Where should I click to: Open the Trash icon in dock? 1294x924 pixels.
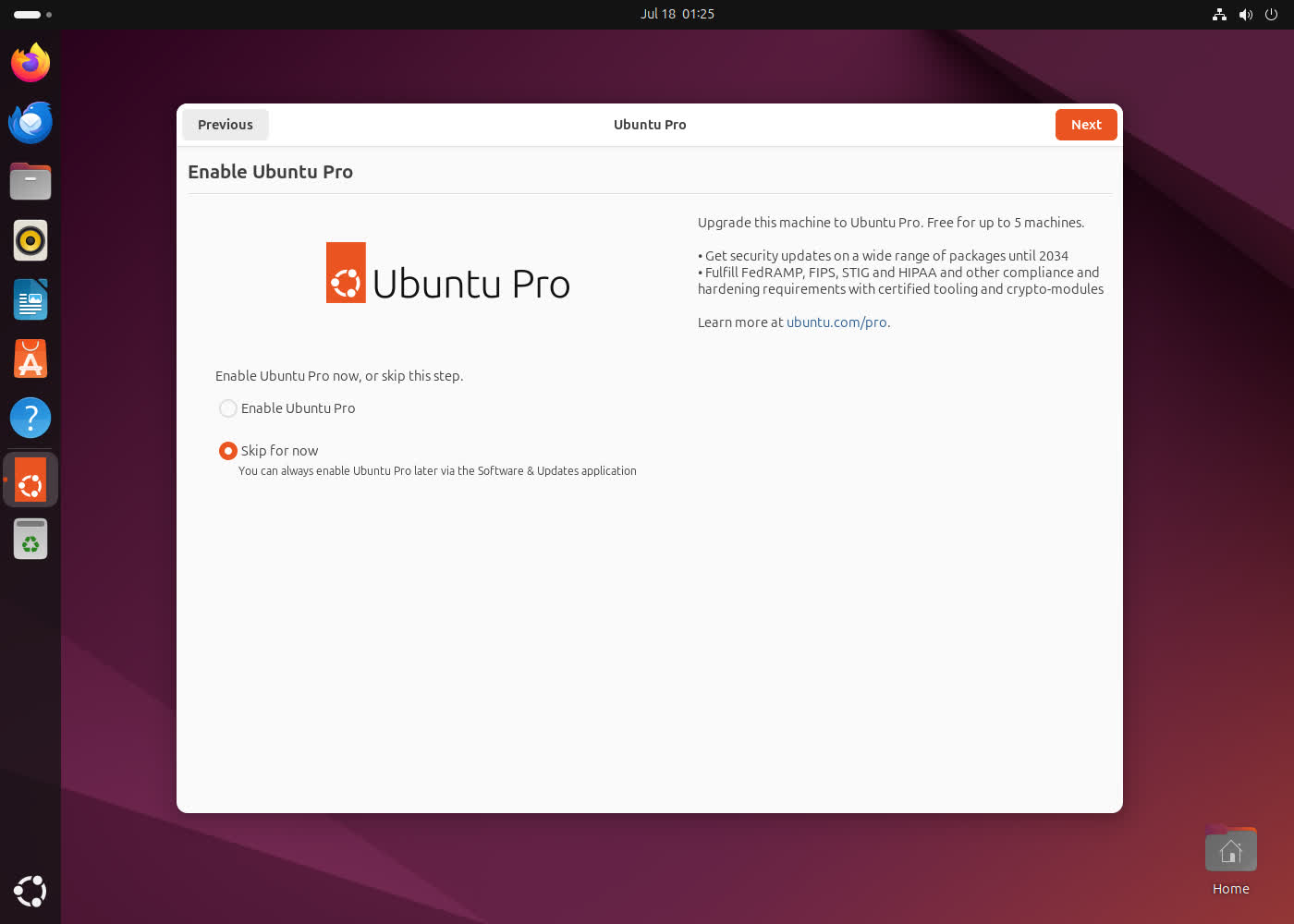pyautogui.click(x=31, y=539)
